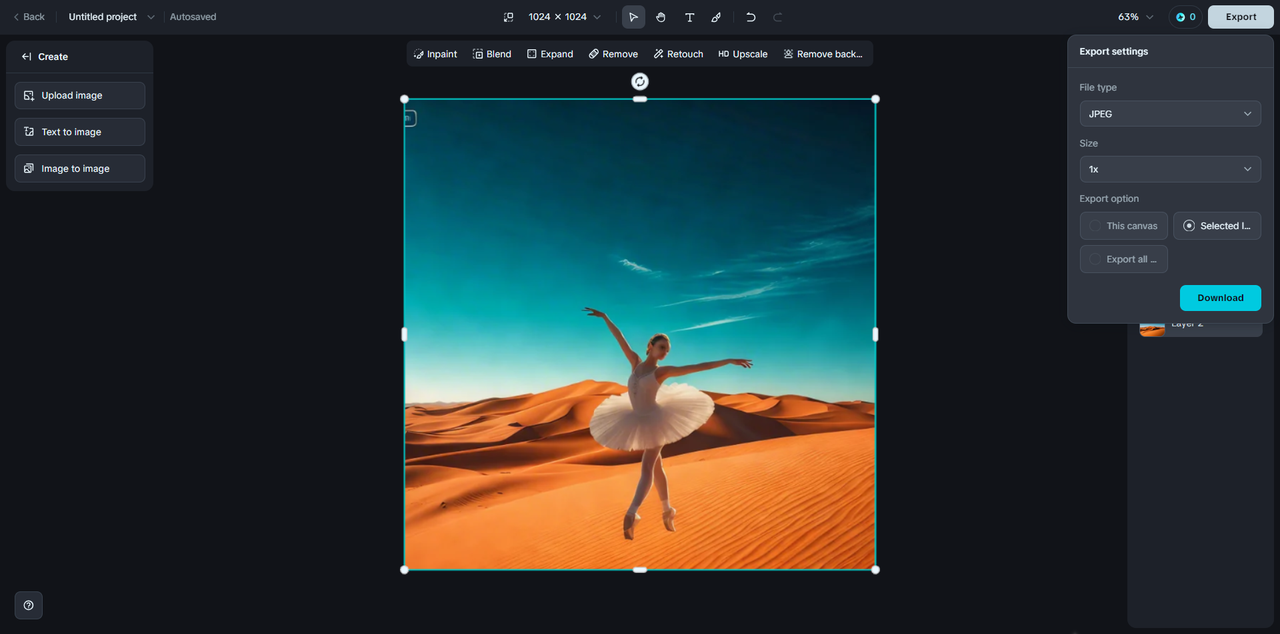Choose the Inpaint tool

click(435, 54)
